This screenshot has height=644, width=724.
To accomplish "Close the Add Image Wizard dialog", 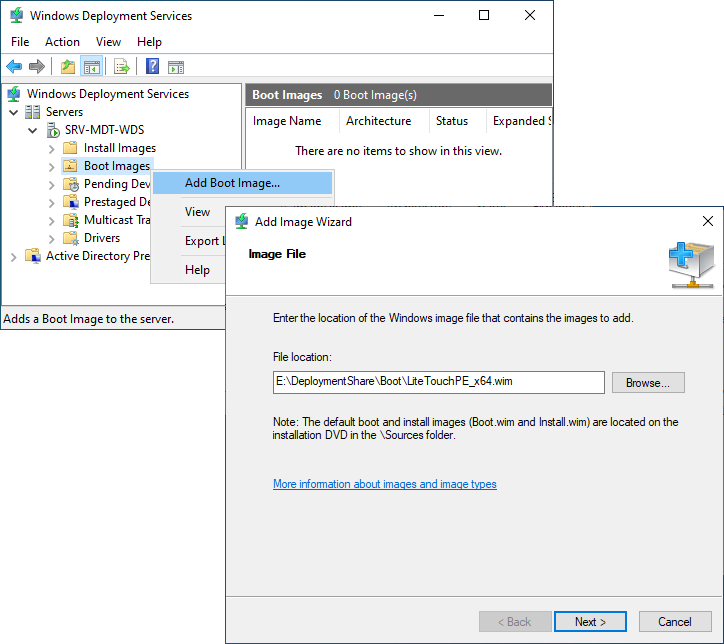I will coord(707,221).
